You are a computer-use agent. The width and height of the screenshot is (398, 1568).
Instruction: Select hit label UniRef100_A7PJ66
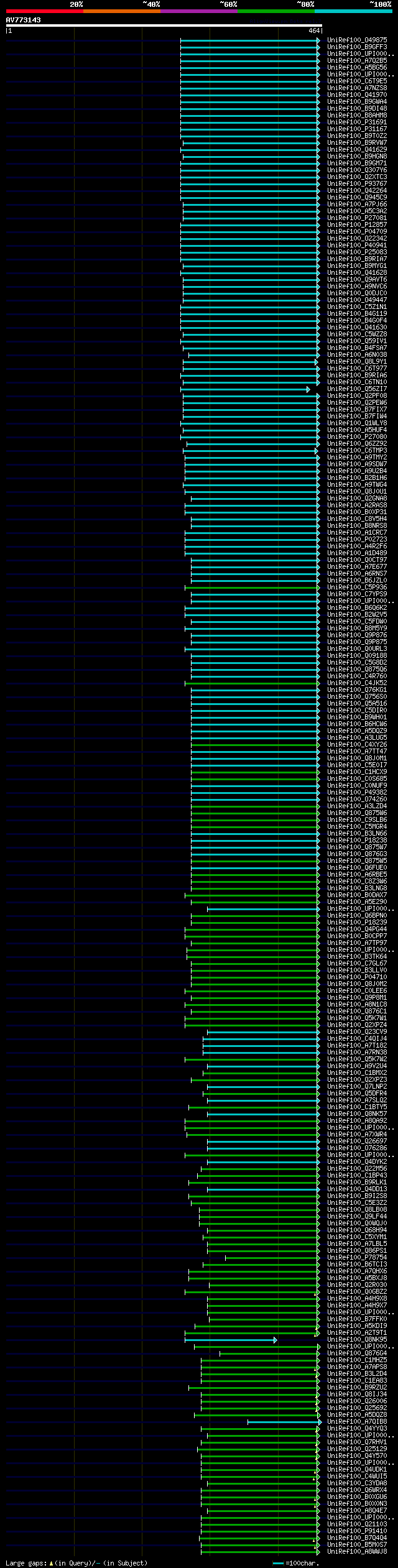[x=357, y=204]
